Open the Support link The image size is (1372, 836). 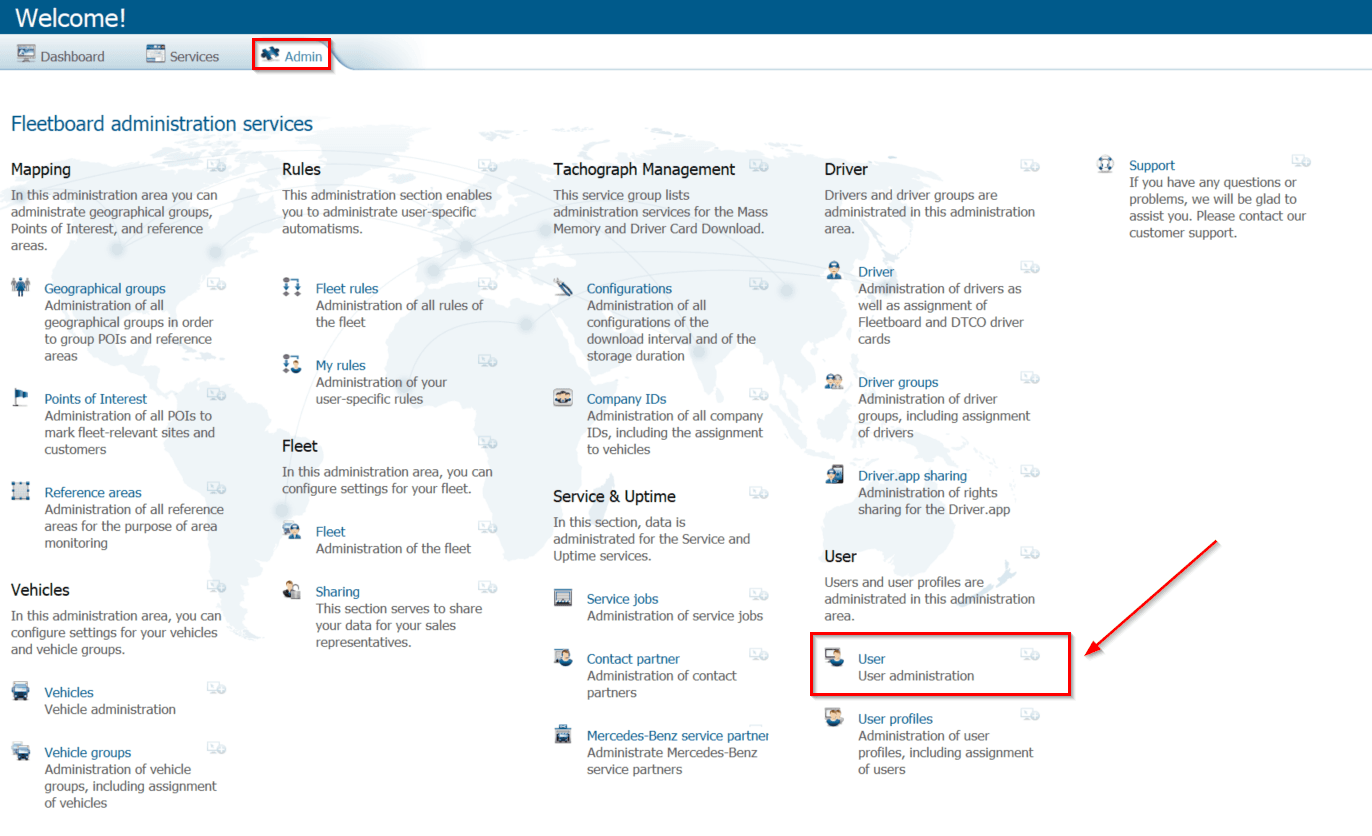1152,165
